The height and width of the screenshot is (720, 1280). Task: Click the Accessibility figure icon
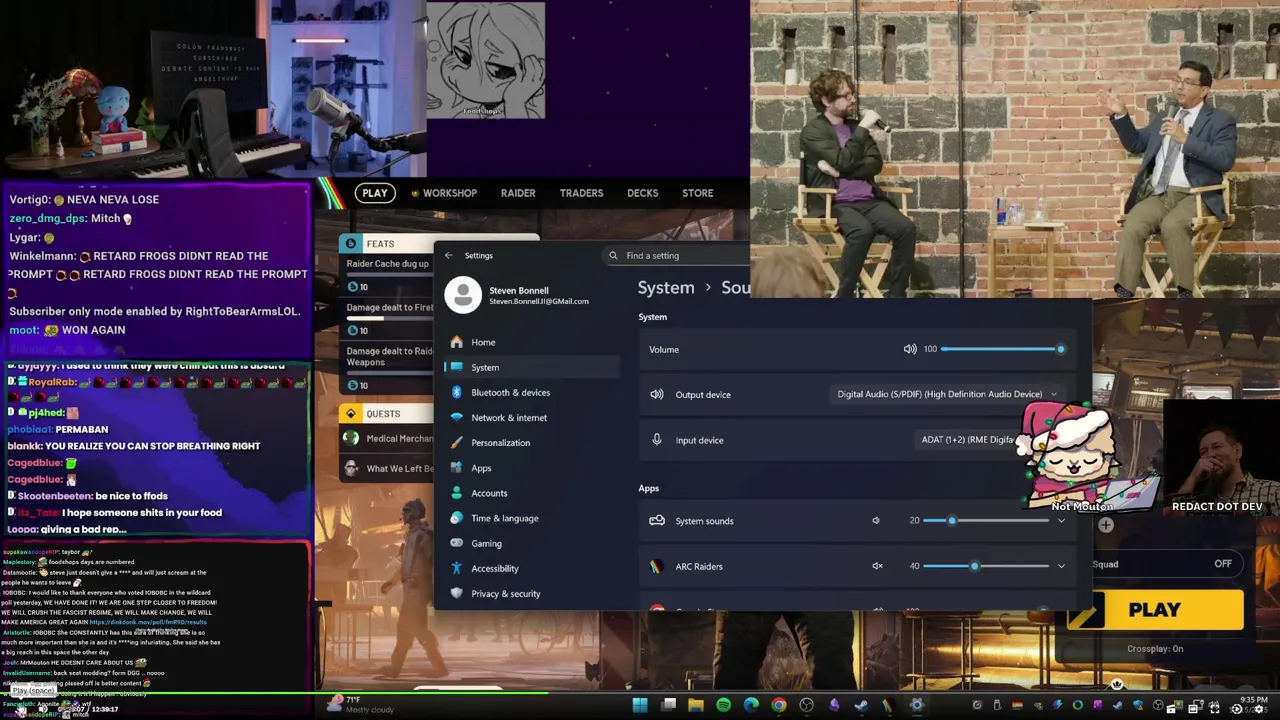(457, 568)
